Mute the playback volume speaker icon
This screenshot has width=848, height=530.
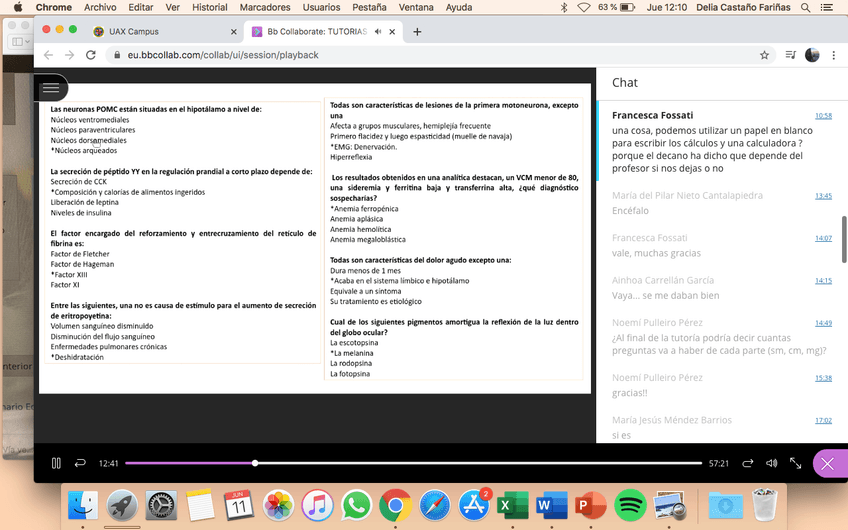tap(771, 463)
